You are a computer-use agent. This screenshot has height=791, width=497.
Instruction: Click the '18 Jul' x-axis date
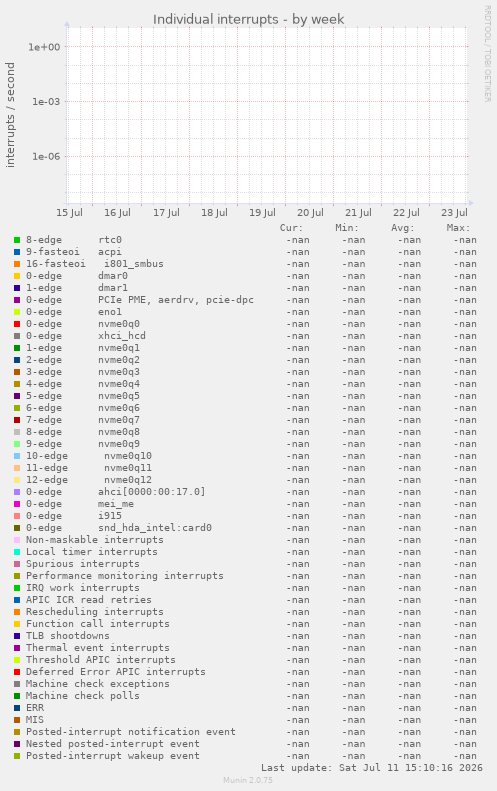[x=214, y=212]
